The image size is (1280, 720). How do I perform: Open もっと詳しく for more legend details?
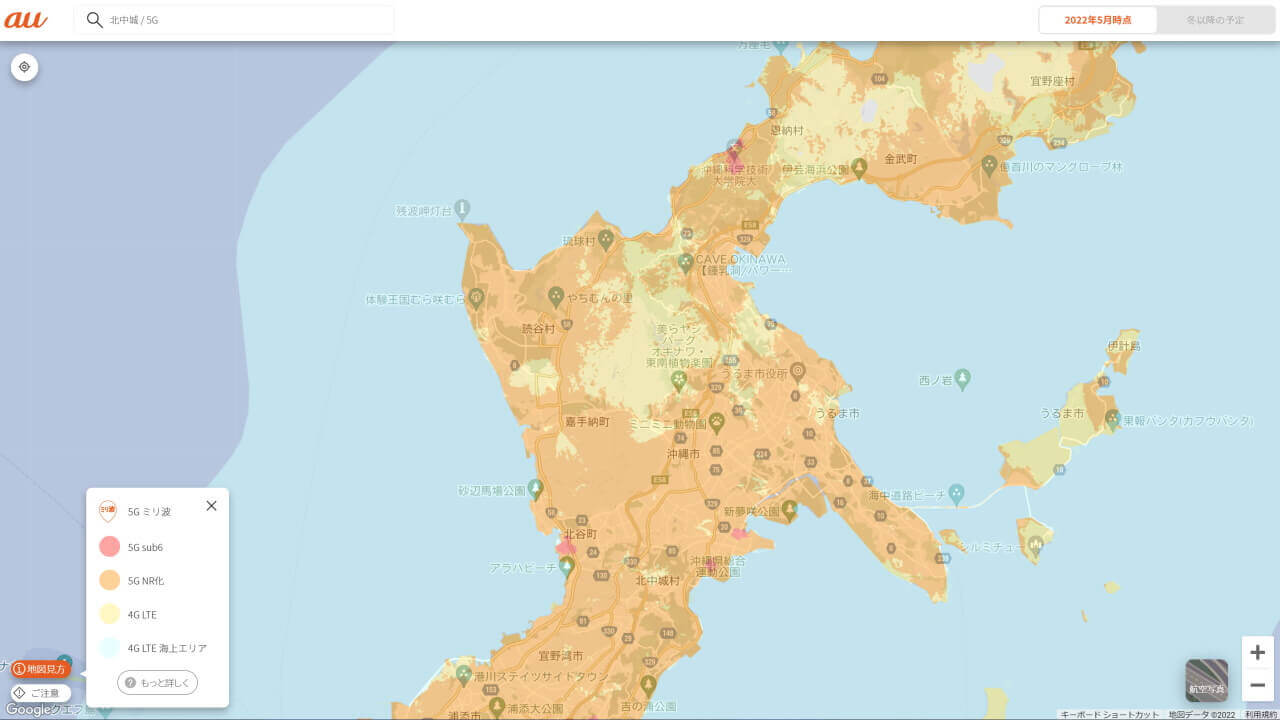tap(157, 682)
